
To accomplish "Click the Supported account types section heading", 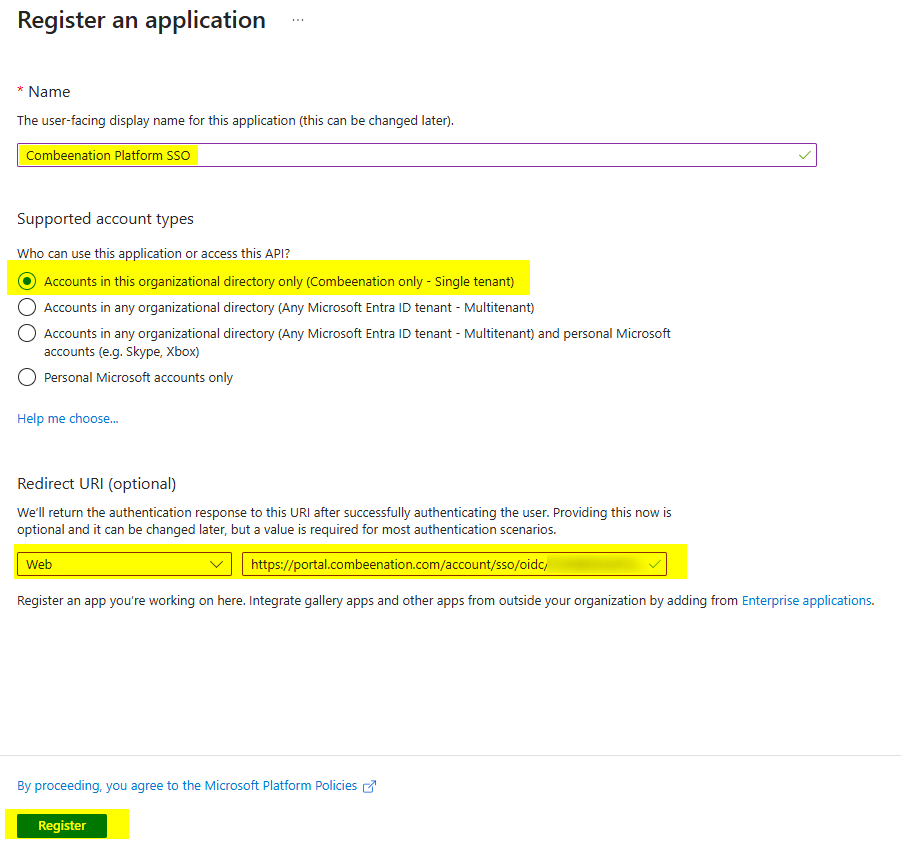I will coord(105,219).
